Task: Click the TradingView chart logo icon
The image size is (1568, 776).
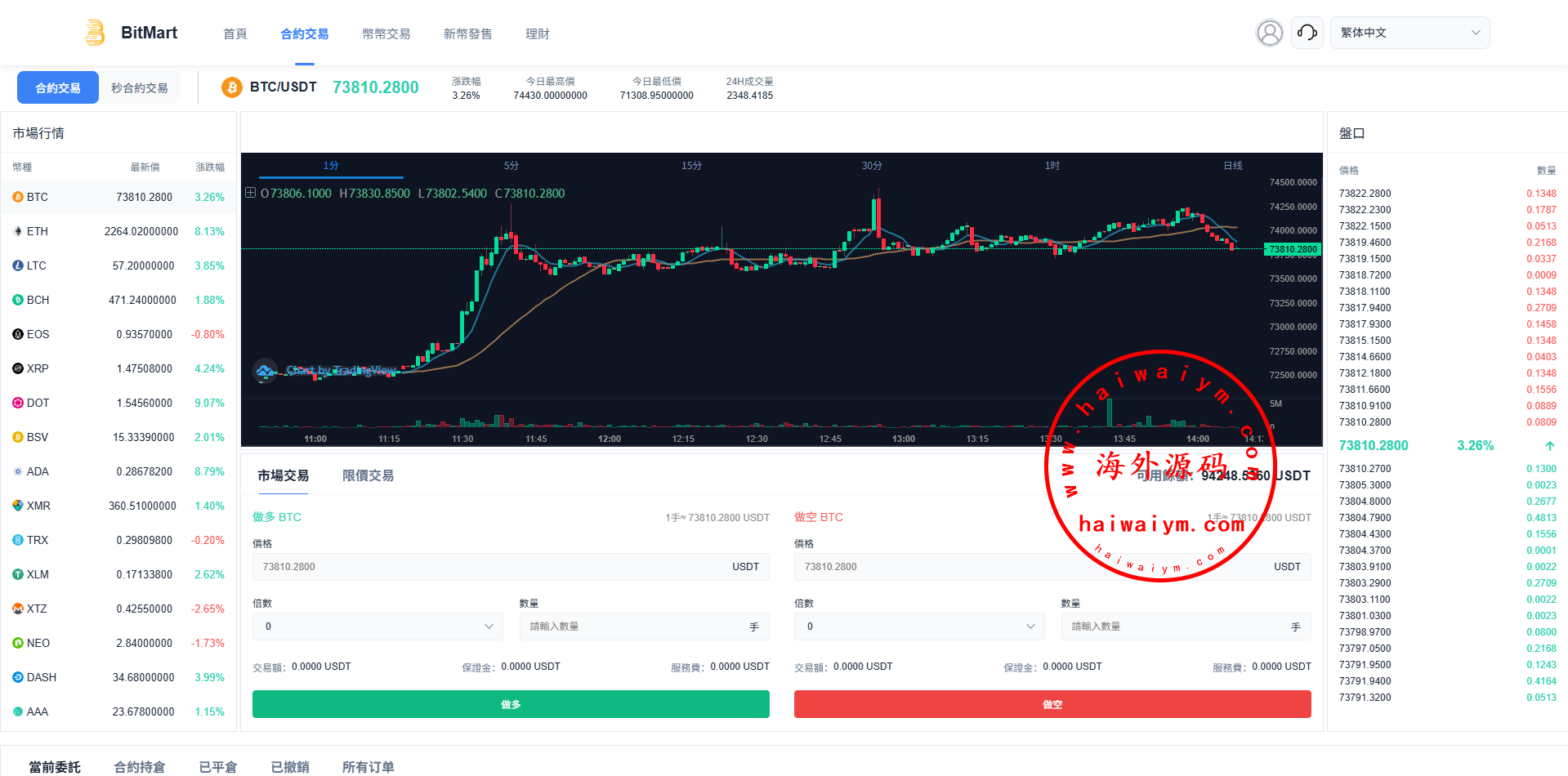Action: 265,370
